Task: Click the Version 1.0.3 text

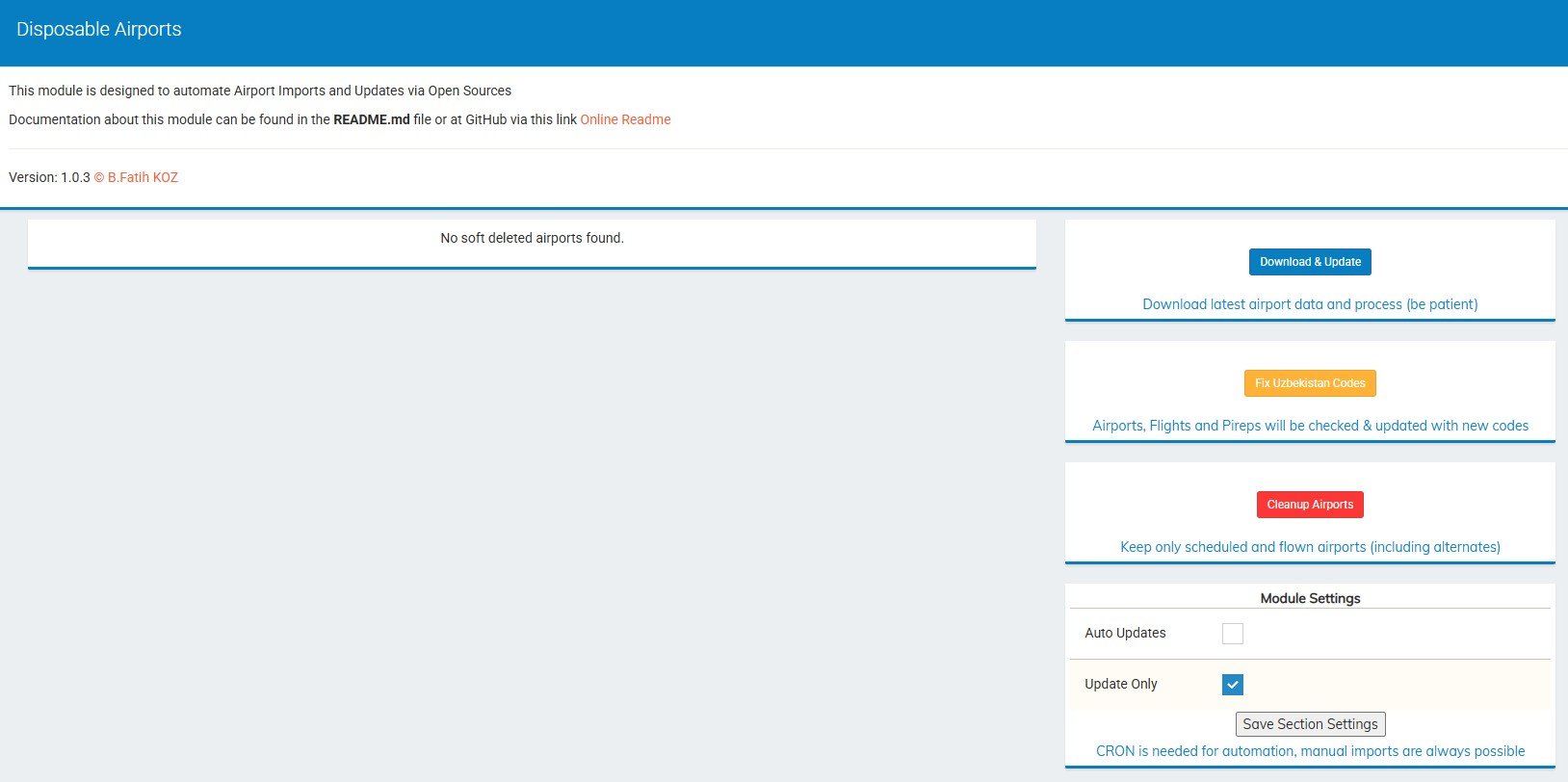Action: (49, 177)
